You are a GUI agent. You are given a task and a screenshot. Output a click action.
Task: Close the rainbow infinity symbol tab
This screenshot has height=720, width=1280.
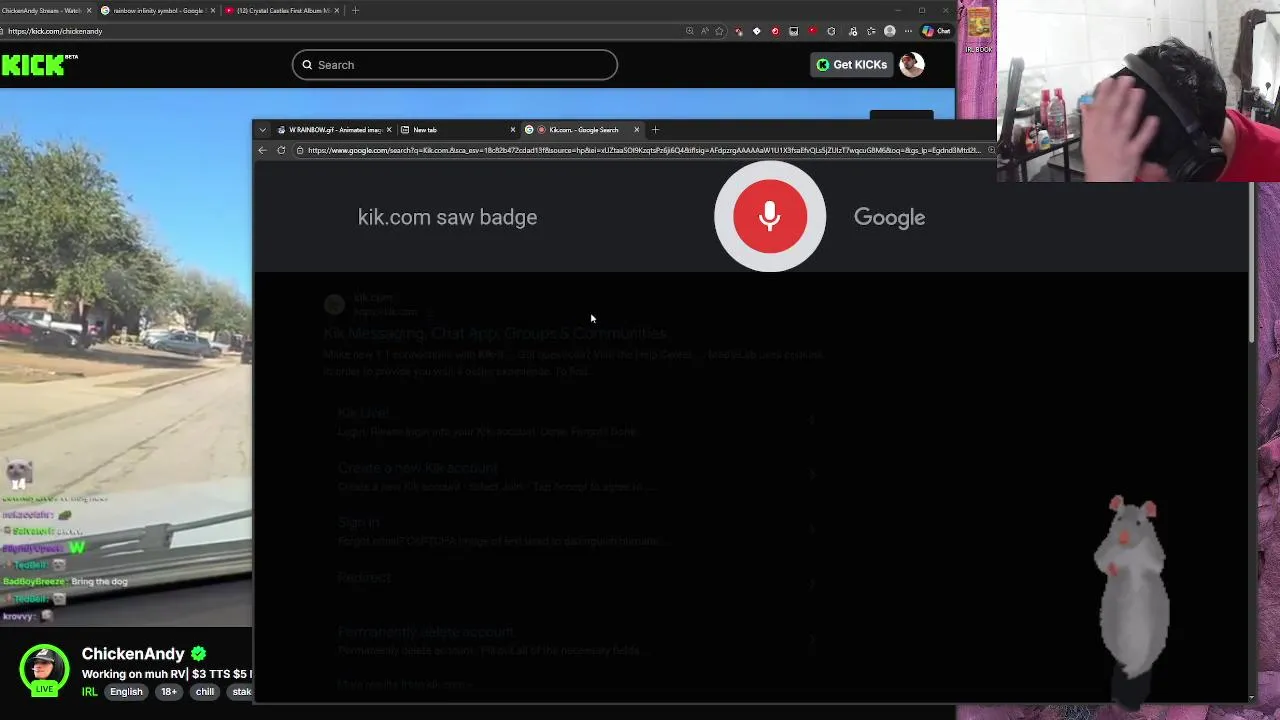coord(211,10)
